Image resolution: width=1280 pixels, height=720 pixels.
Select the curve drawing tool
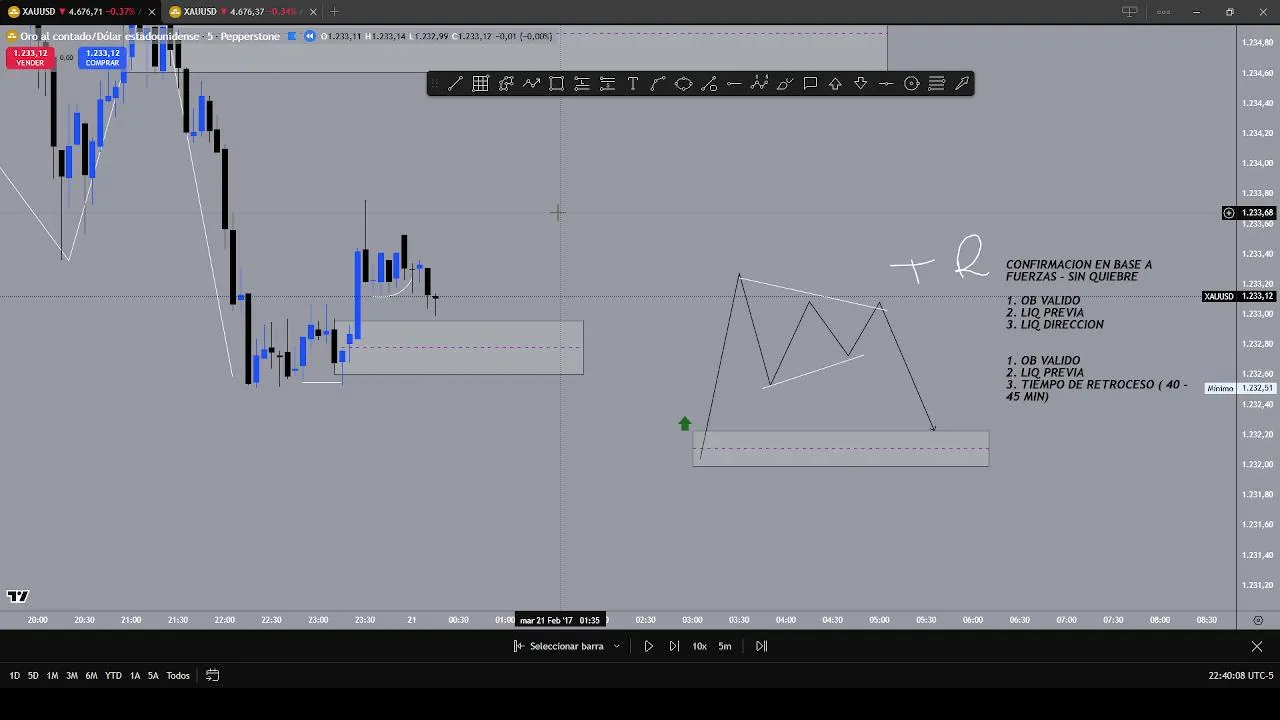tap(658, 84)
